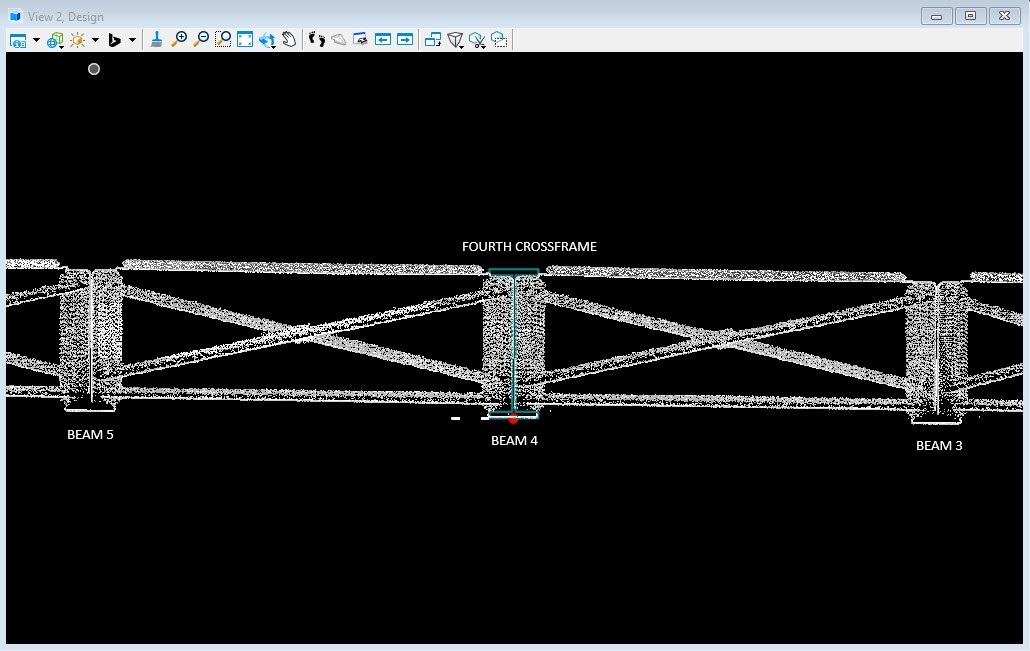The width and height of the screenshot is (1030, 651).
Task: Select the Zoom In tool
Action: [180, 39]
